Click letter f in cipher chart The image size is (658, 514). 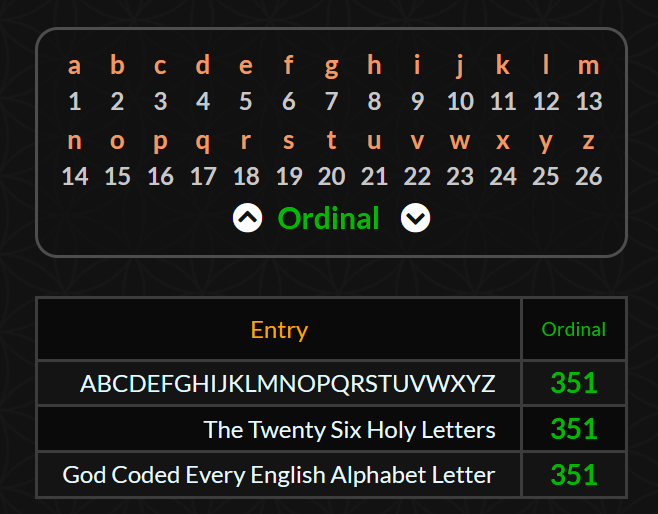[x=288, y=65]
